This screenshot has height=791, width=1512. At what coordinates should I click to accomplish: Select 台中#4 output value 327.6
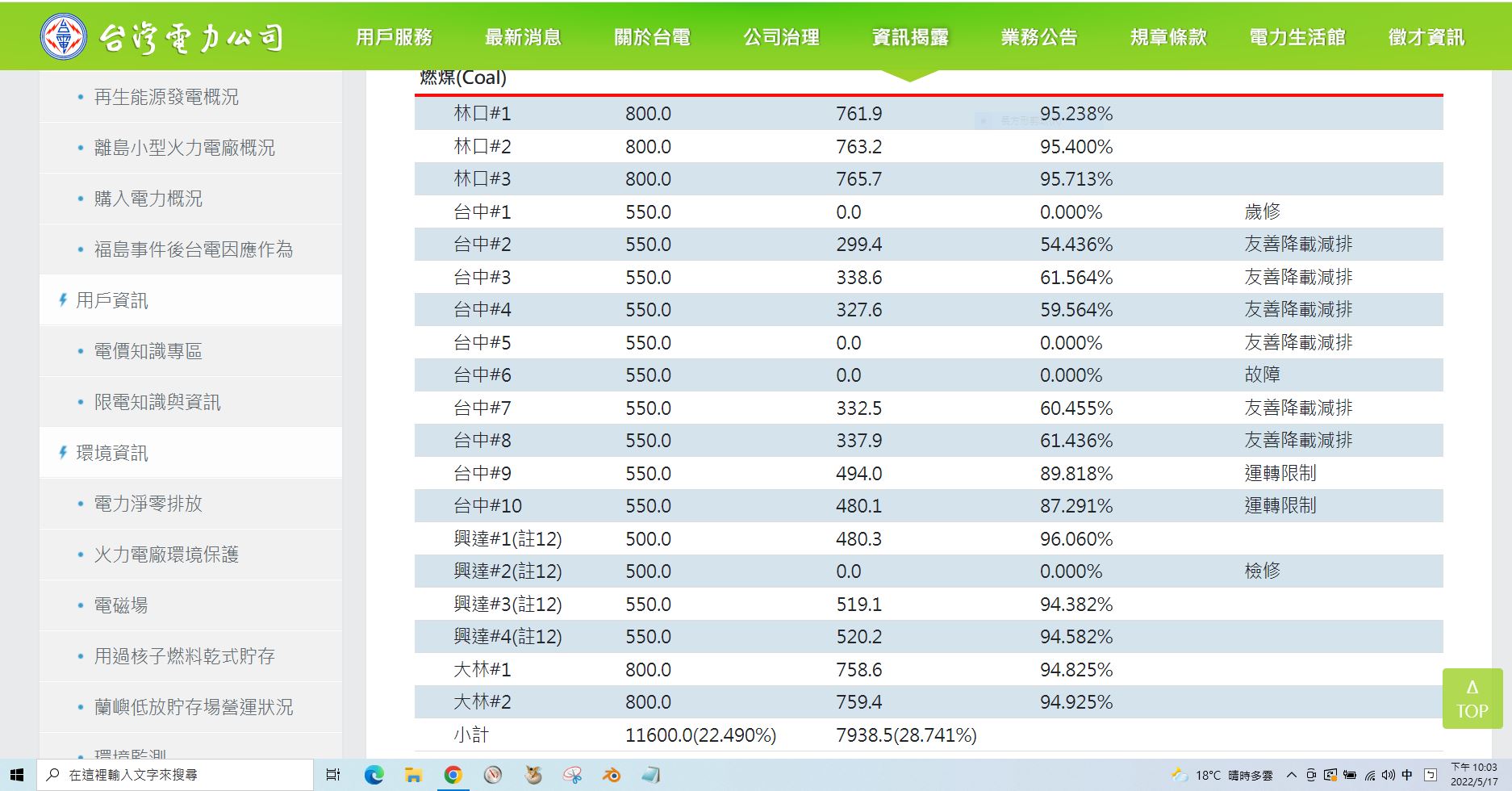pos(859,310)
